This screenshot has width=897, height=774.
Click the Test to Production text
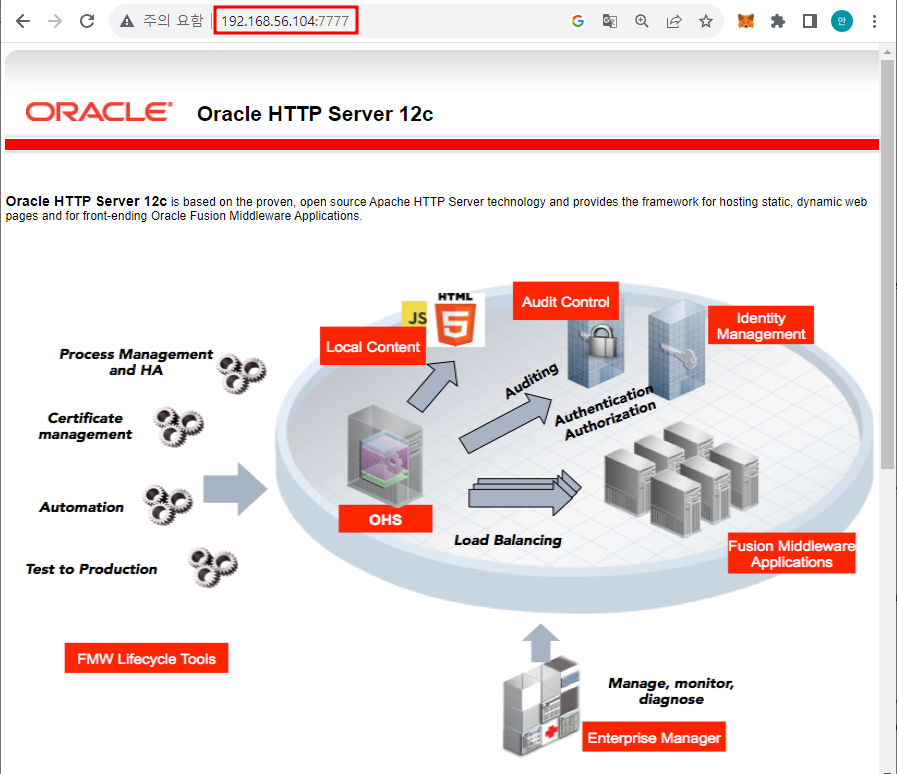pyautogui.click(x=92, y=569)
